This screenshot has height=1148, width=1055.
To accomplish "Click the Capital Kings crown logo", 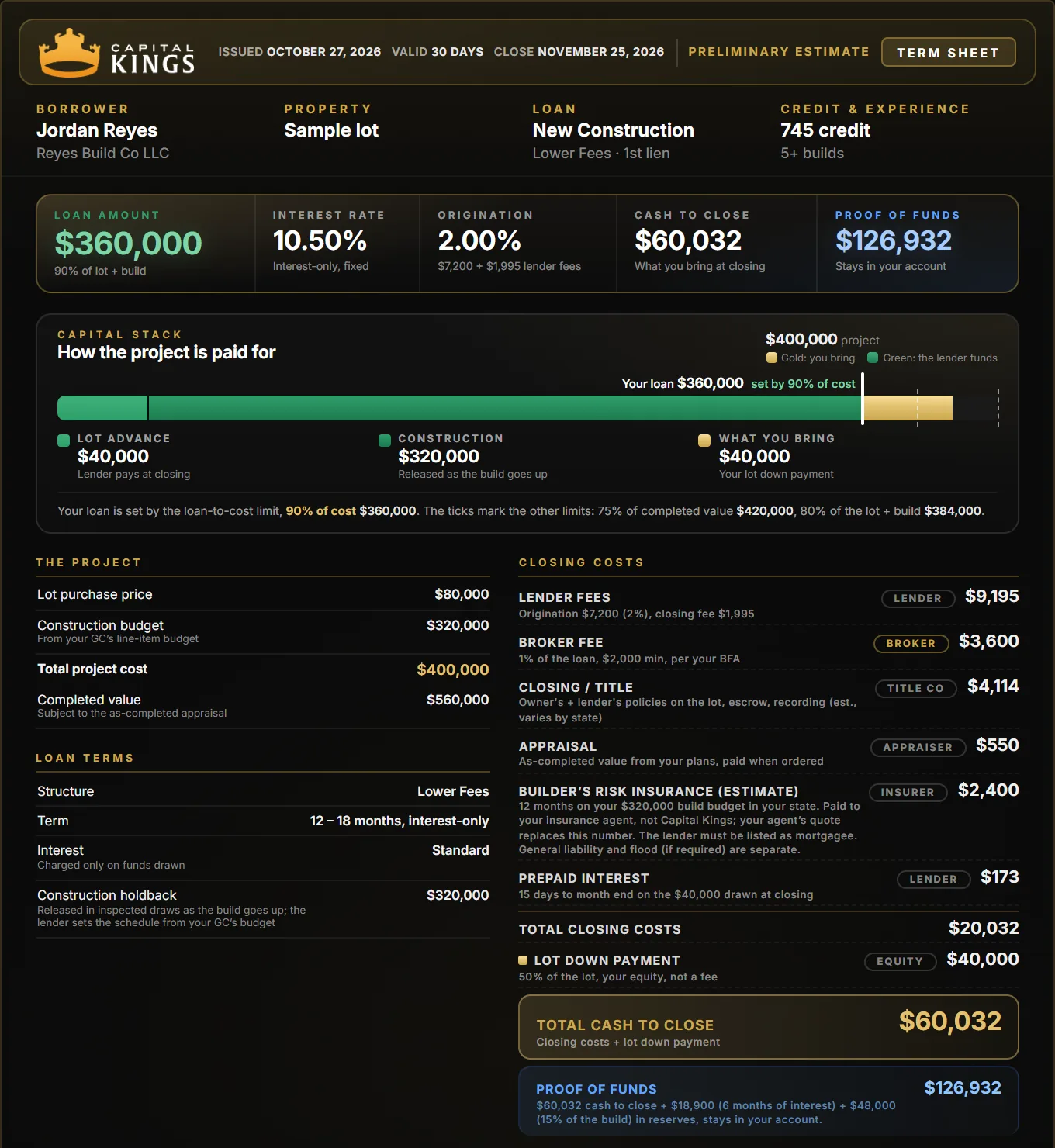I will 70,53.
